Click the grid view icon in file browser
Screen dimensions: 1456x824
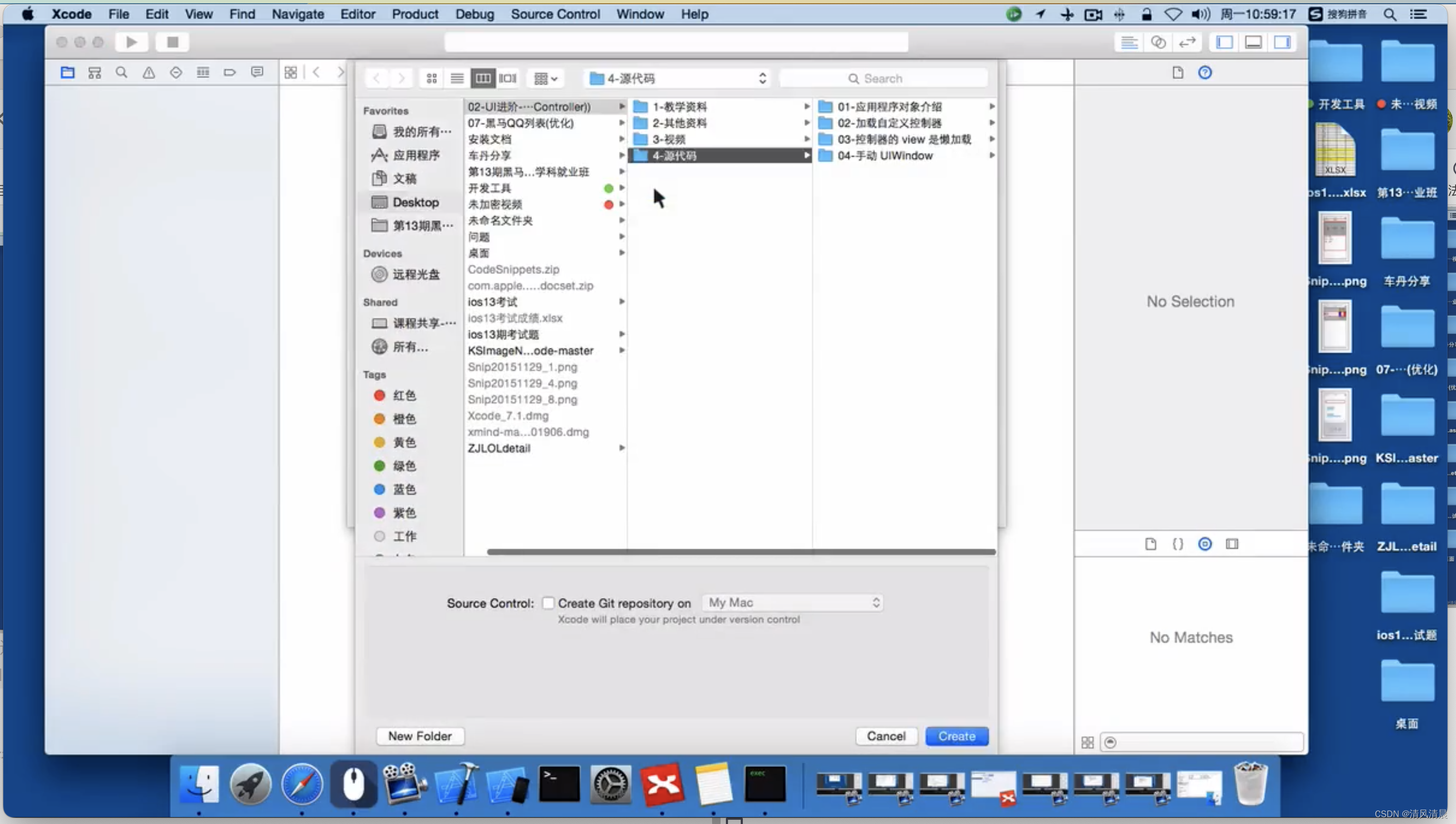(432, 78)
